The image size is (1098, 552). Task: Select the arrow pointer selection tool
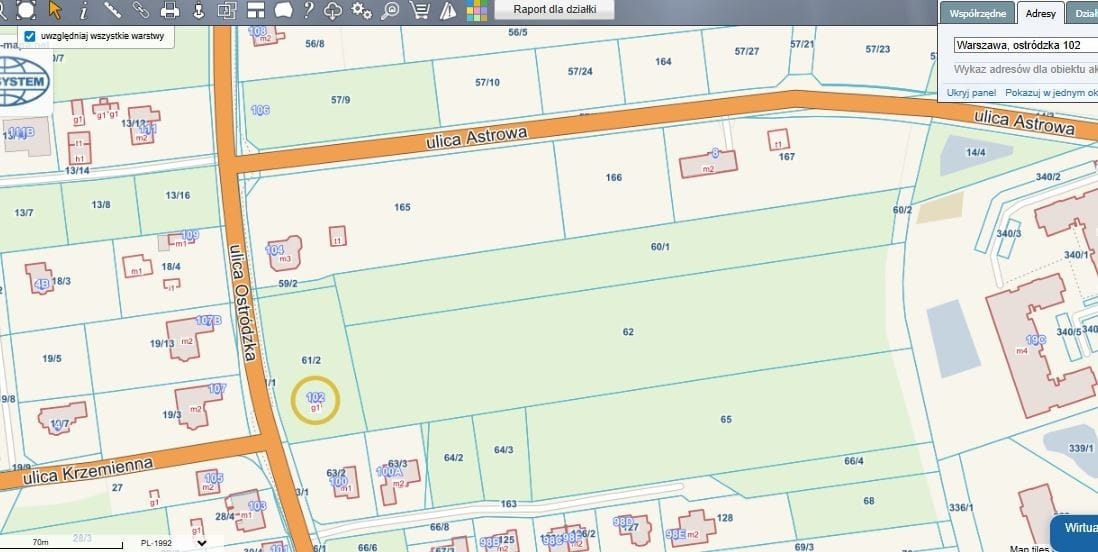pos(55,10)
